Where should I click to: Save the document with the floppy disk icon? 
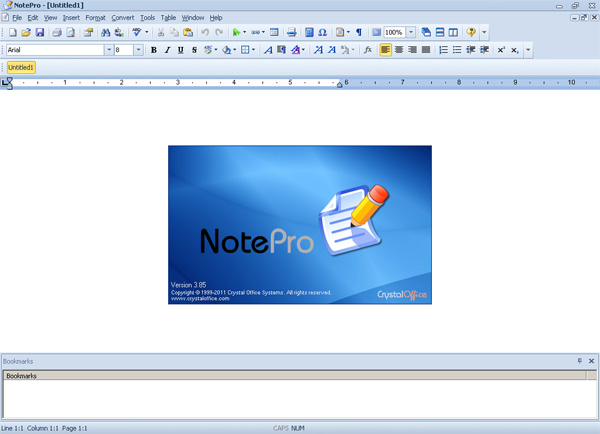click(x=40, y=33)
